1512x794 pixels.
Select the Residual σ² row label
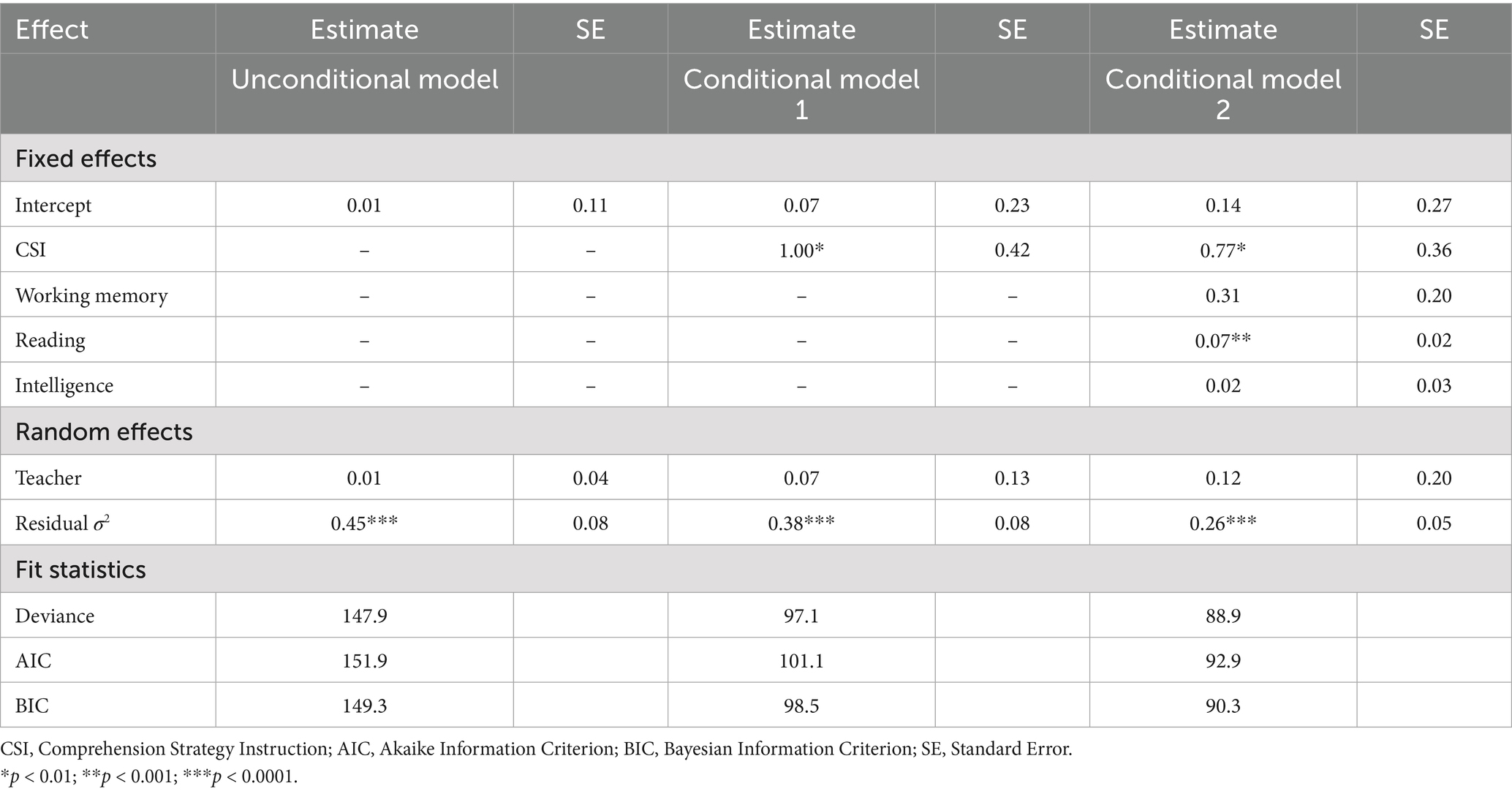(x=62, y=523)
